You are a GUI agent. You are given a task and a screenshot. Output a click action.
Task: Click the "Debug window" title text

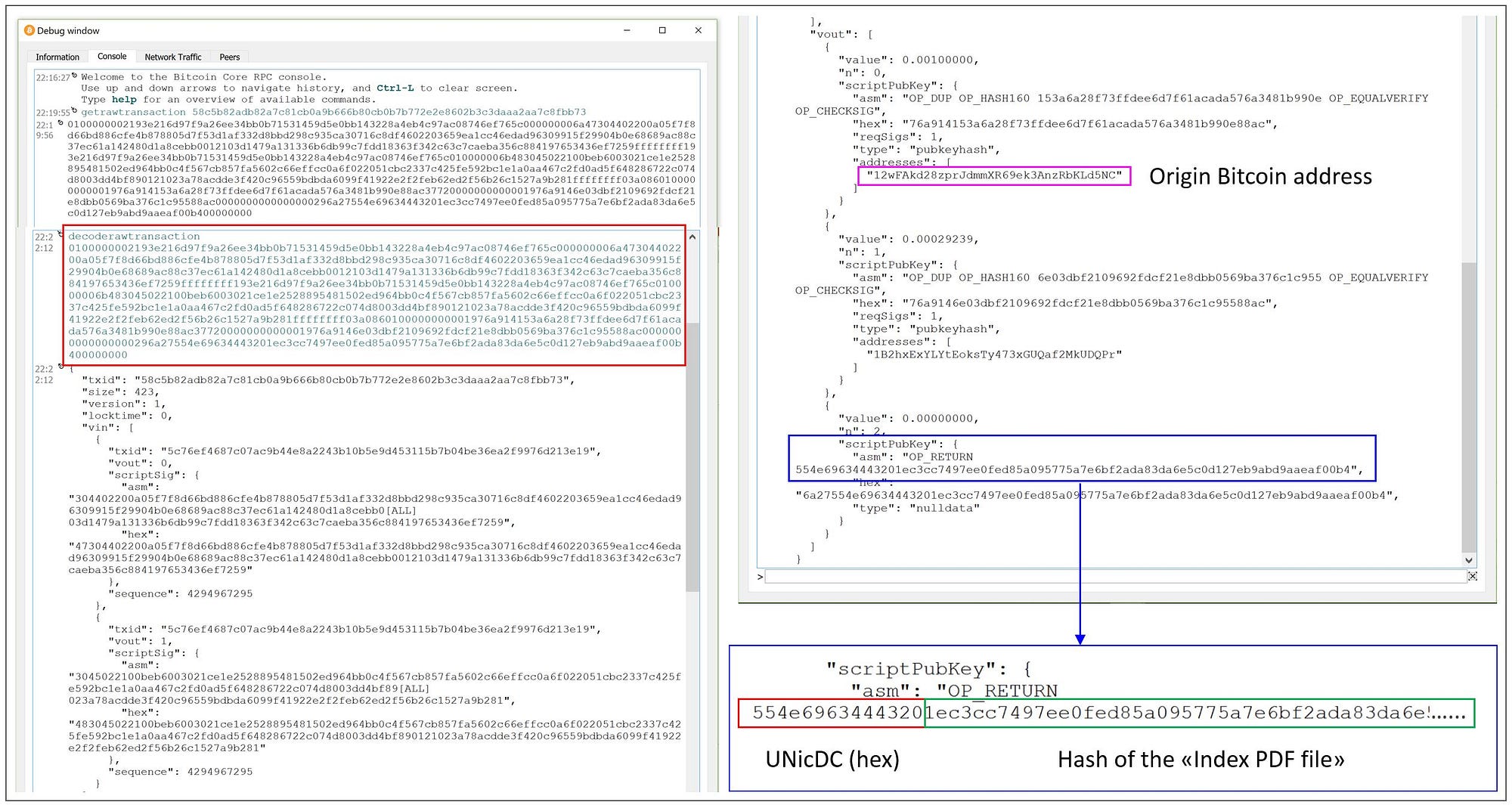pos(68,31)
